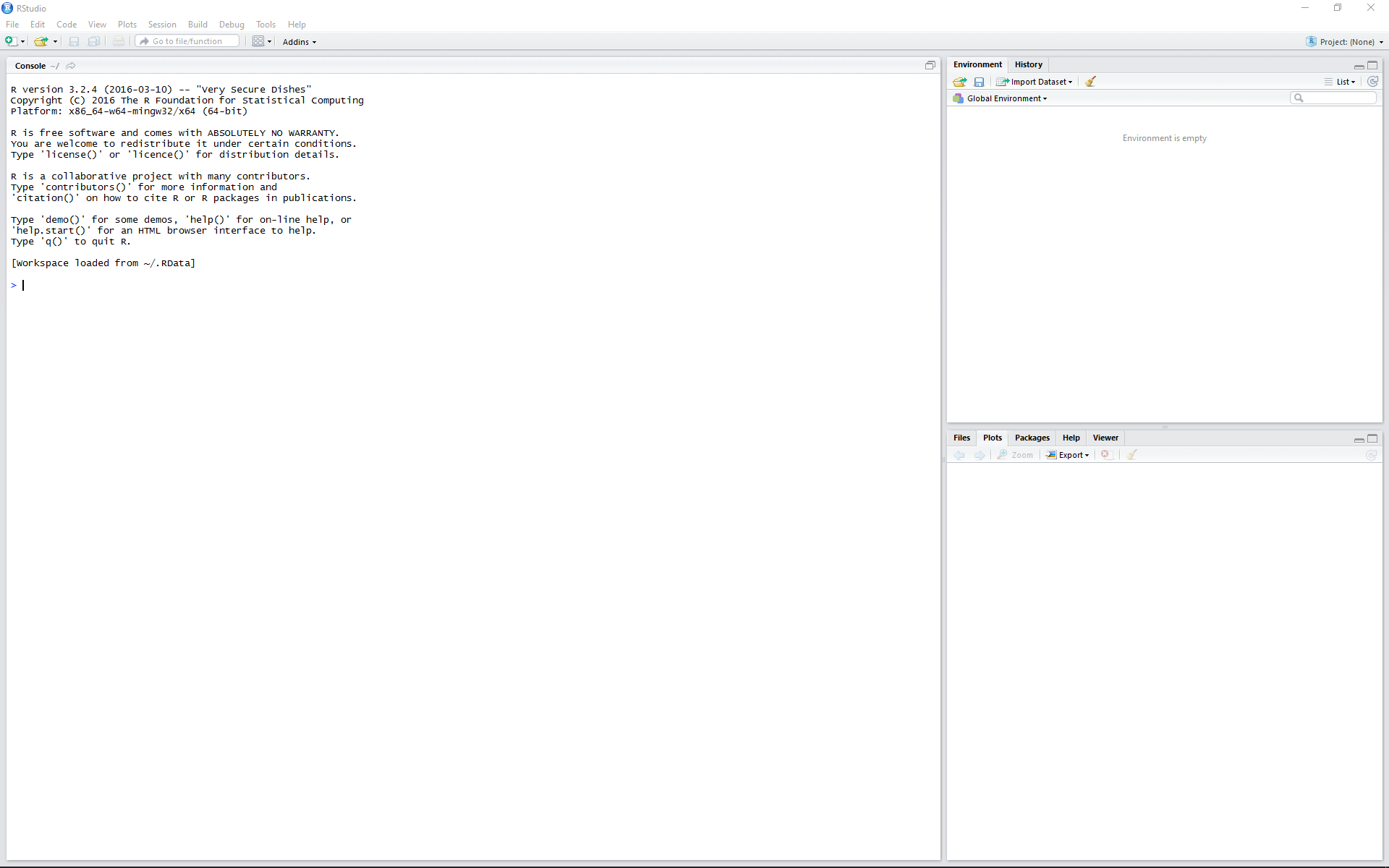Click the Open File folder icon

point(41,41)
